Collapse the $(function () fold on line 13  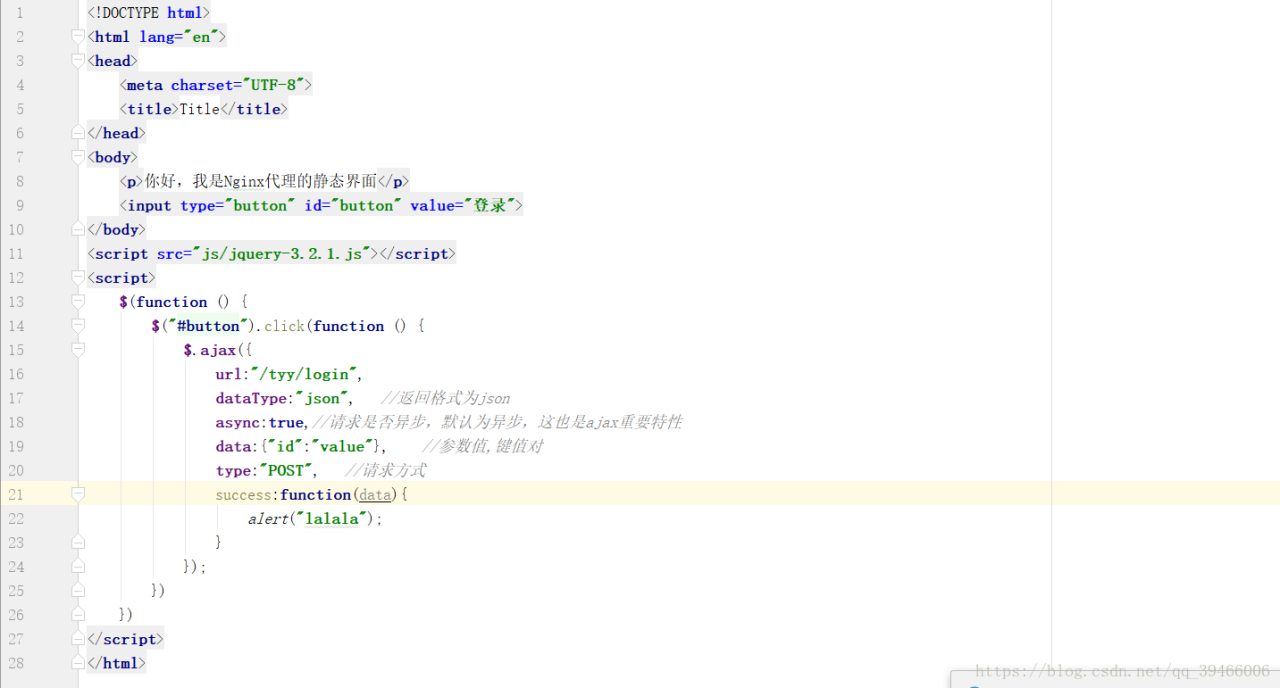78,302
